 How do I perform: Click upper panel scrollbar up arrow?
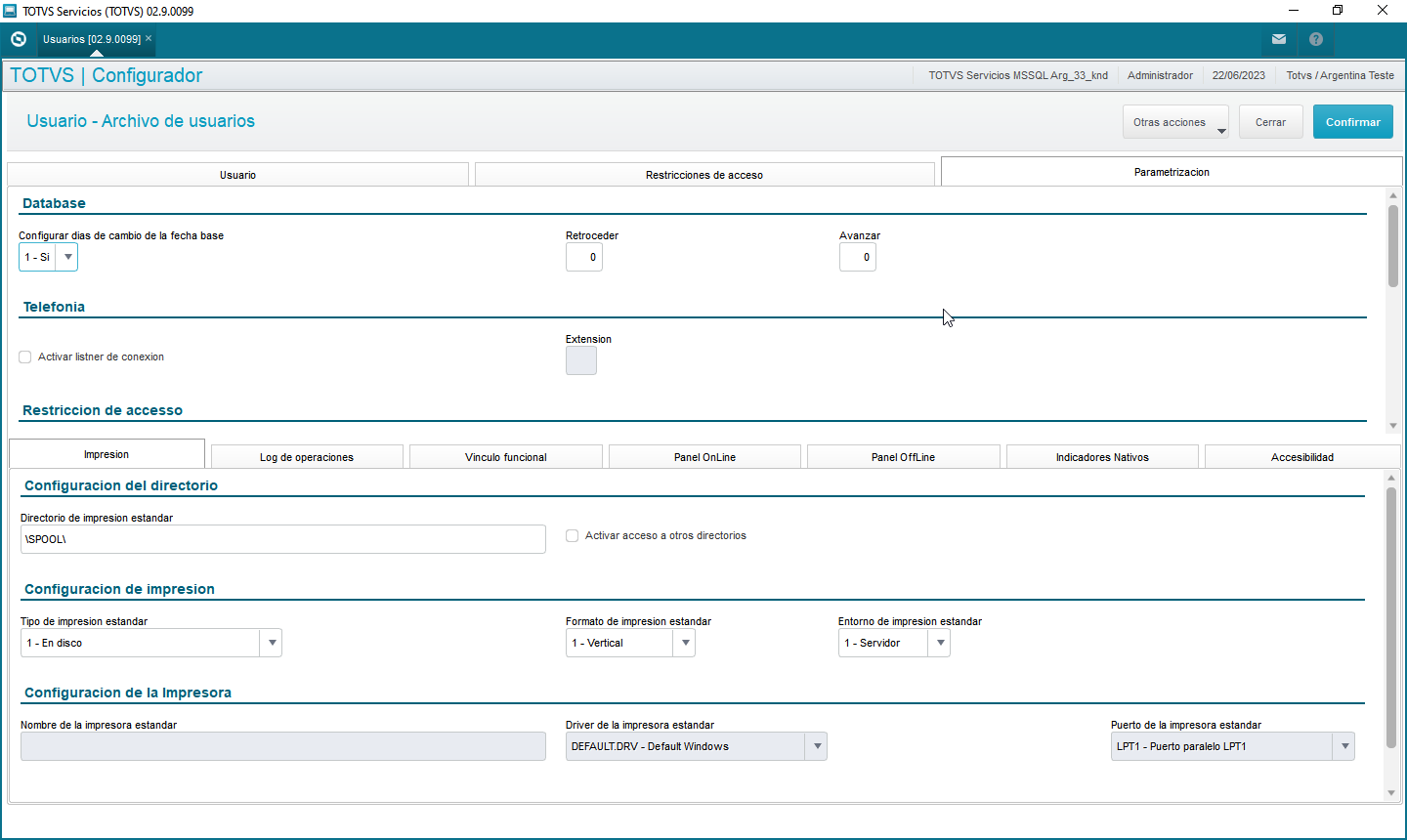(1393, 195)
